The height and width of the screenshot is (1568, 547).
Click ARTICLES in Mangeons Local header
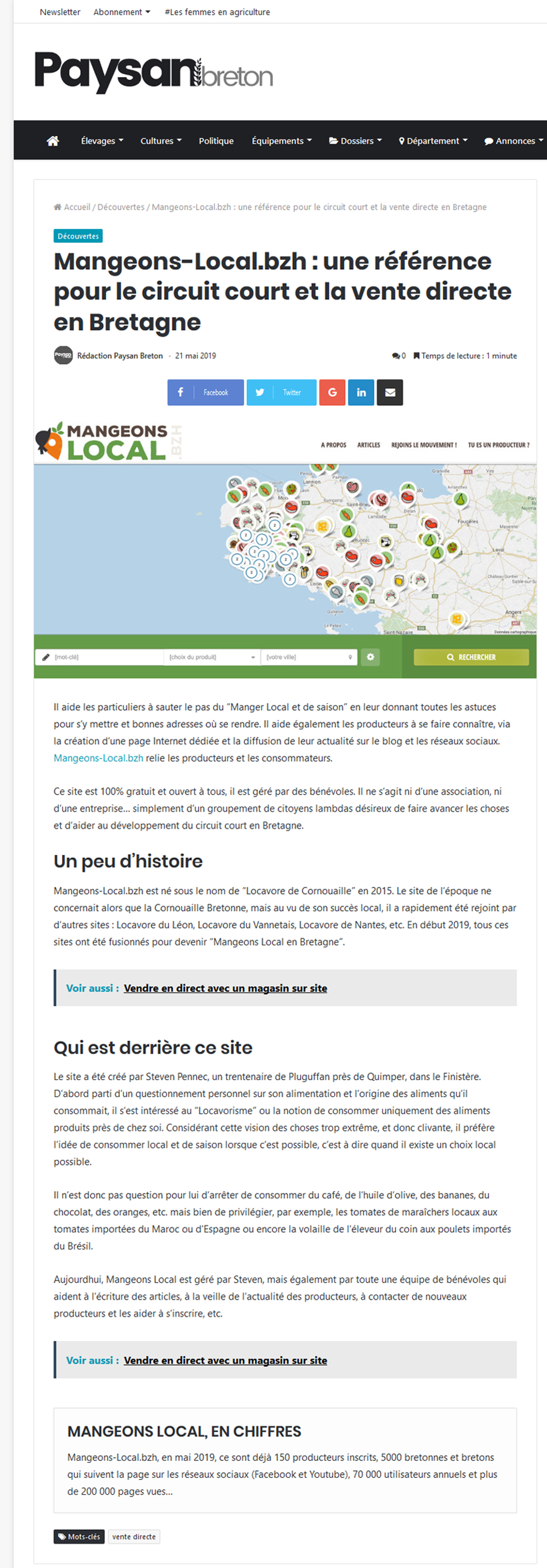tap(368, 445)
